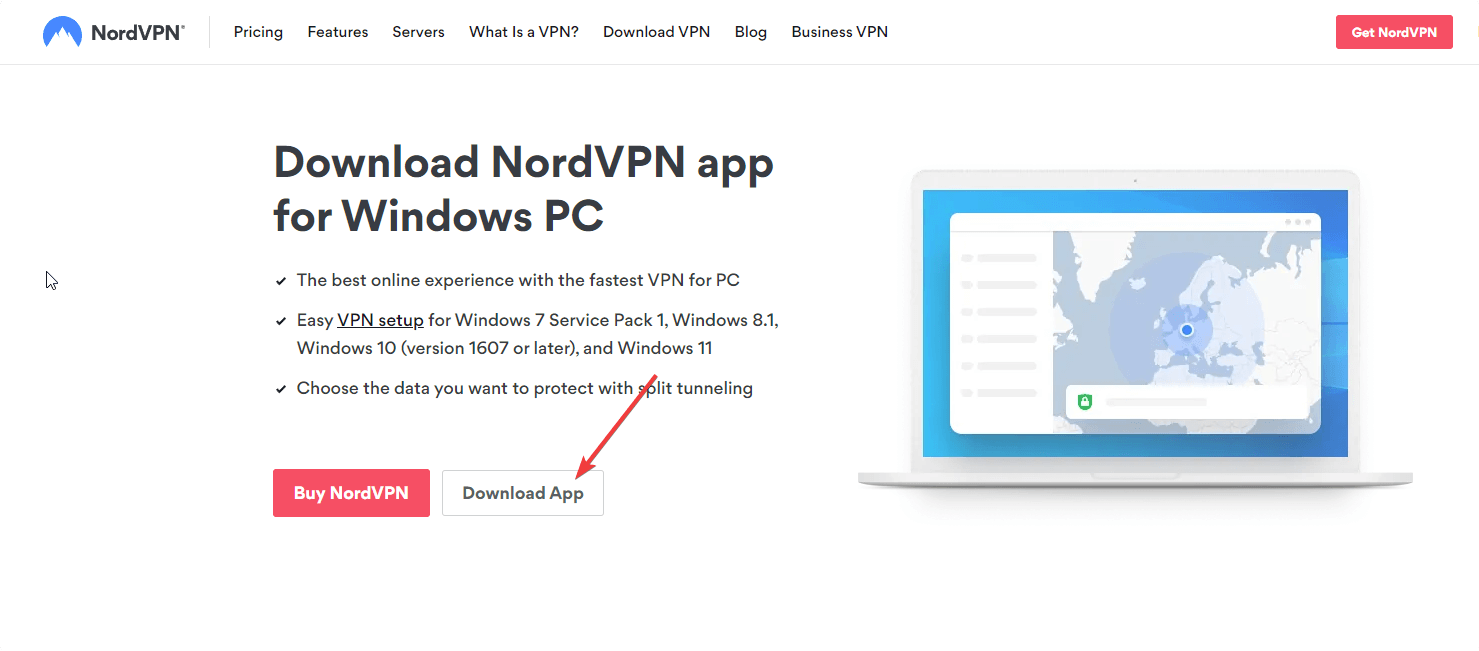Open the VPN setup hyperlink
The width and height of the screenshot is (1479, 651).
click(x=380, y=319)
